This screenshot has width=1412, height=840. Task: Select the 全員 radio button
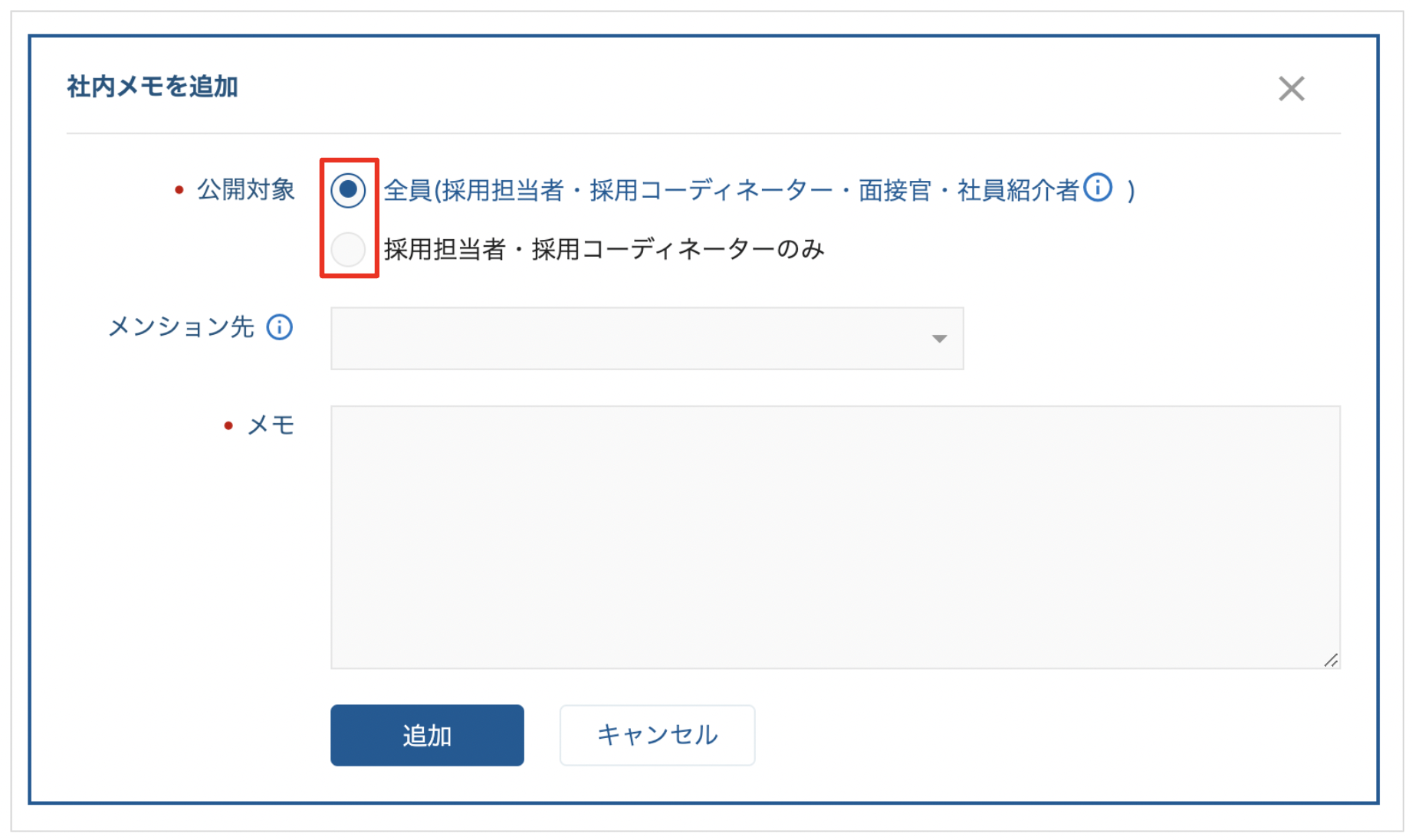click(x=348, y=190)
